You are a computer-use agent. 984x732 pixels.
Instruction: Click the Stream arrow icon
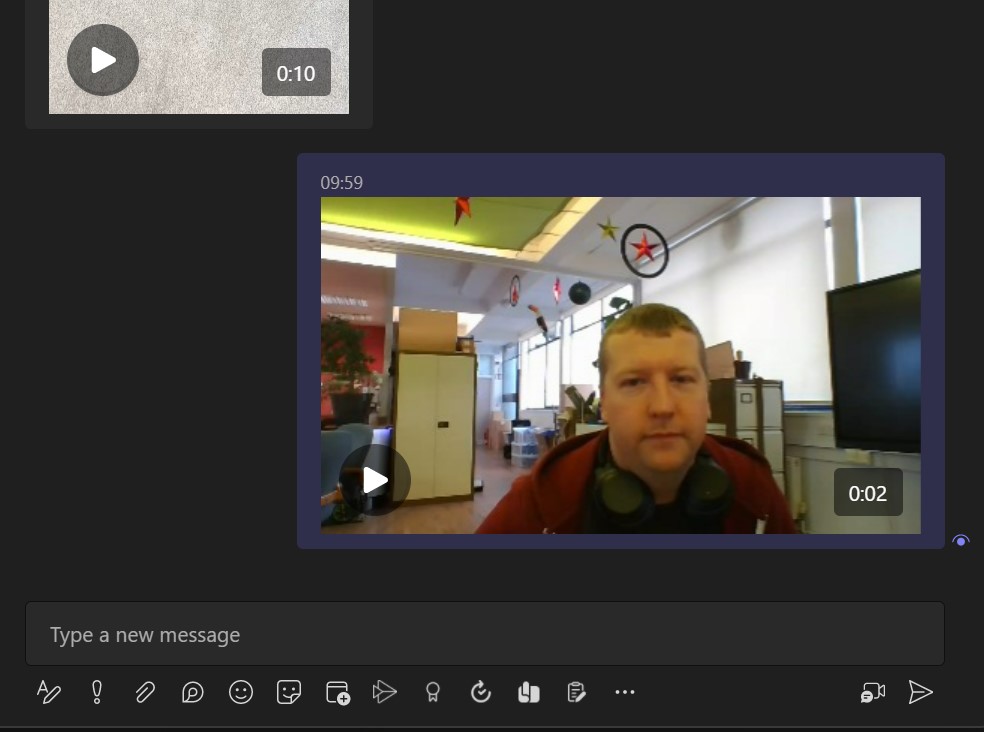(x=385, y=692)
